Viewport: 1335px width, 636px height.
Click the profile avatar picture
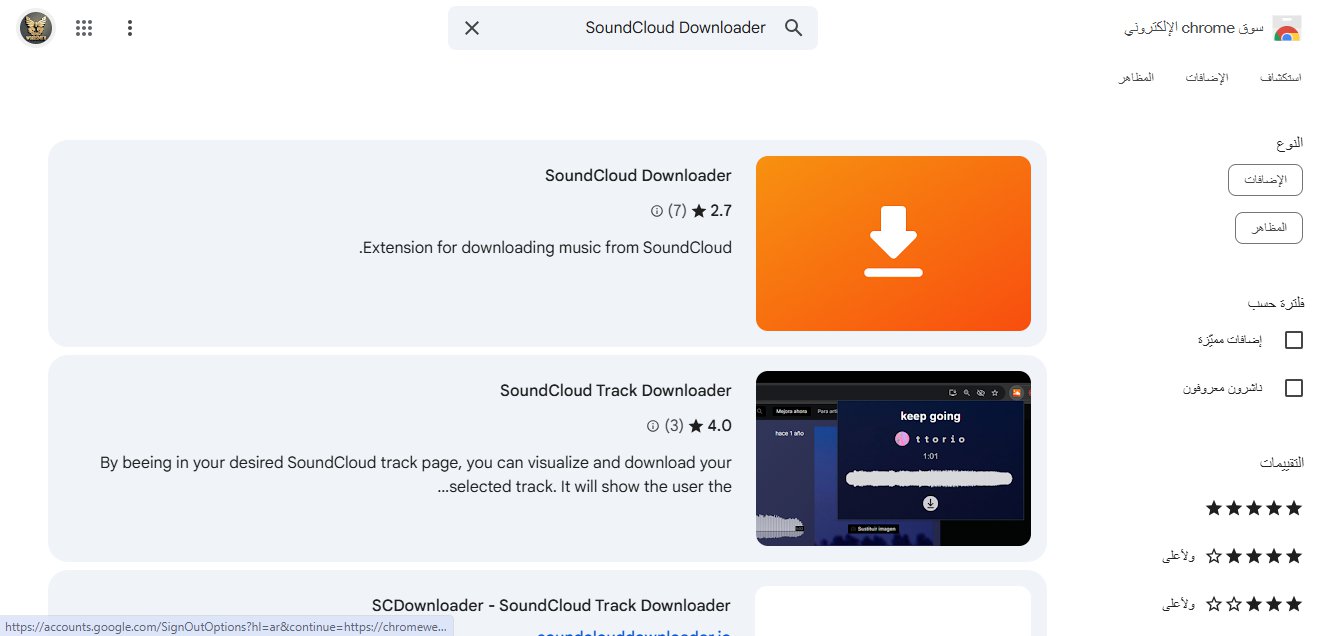pyautogui.click(x=36, y=28)
